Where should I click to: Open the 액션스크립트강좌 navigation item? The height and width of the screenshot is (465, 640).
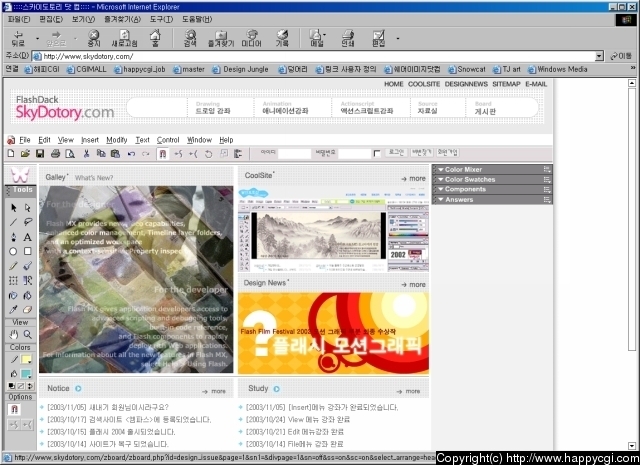pos(367,111)
